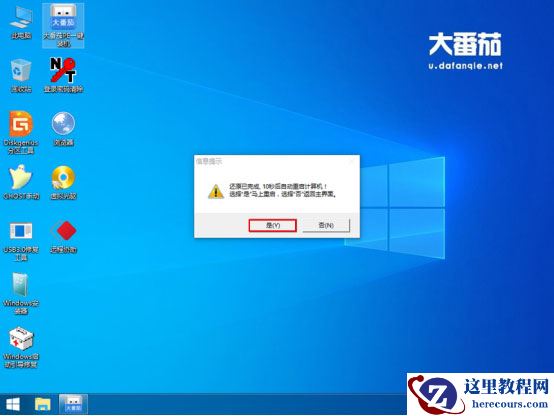Click the yellow warning triangle in dialog
The width and height of the screenshot is (554, 416).
(216, 191)
